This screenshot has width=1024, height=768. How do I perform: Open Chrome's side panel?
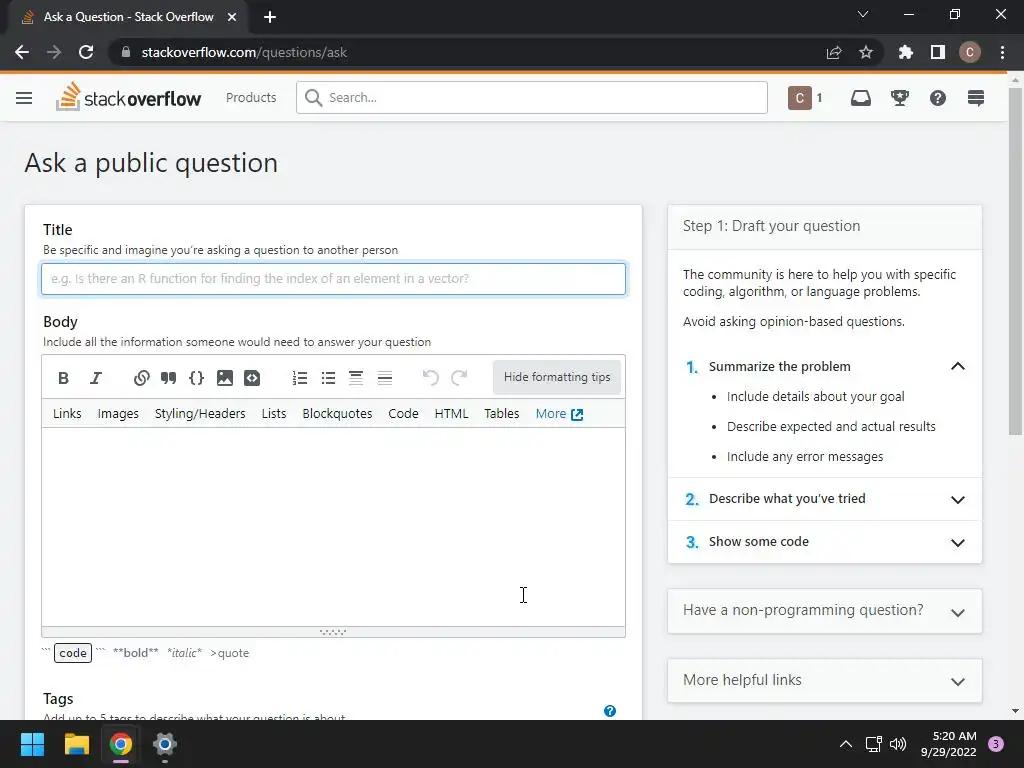938,52
